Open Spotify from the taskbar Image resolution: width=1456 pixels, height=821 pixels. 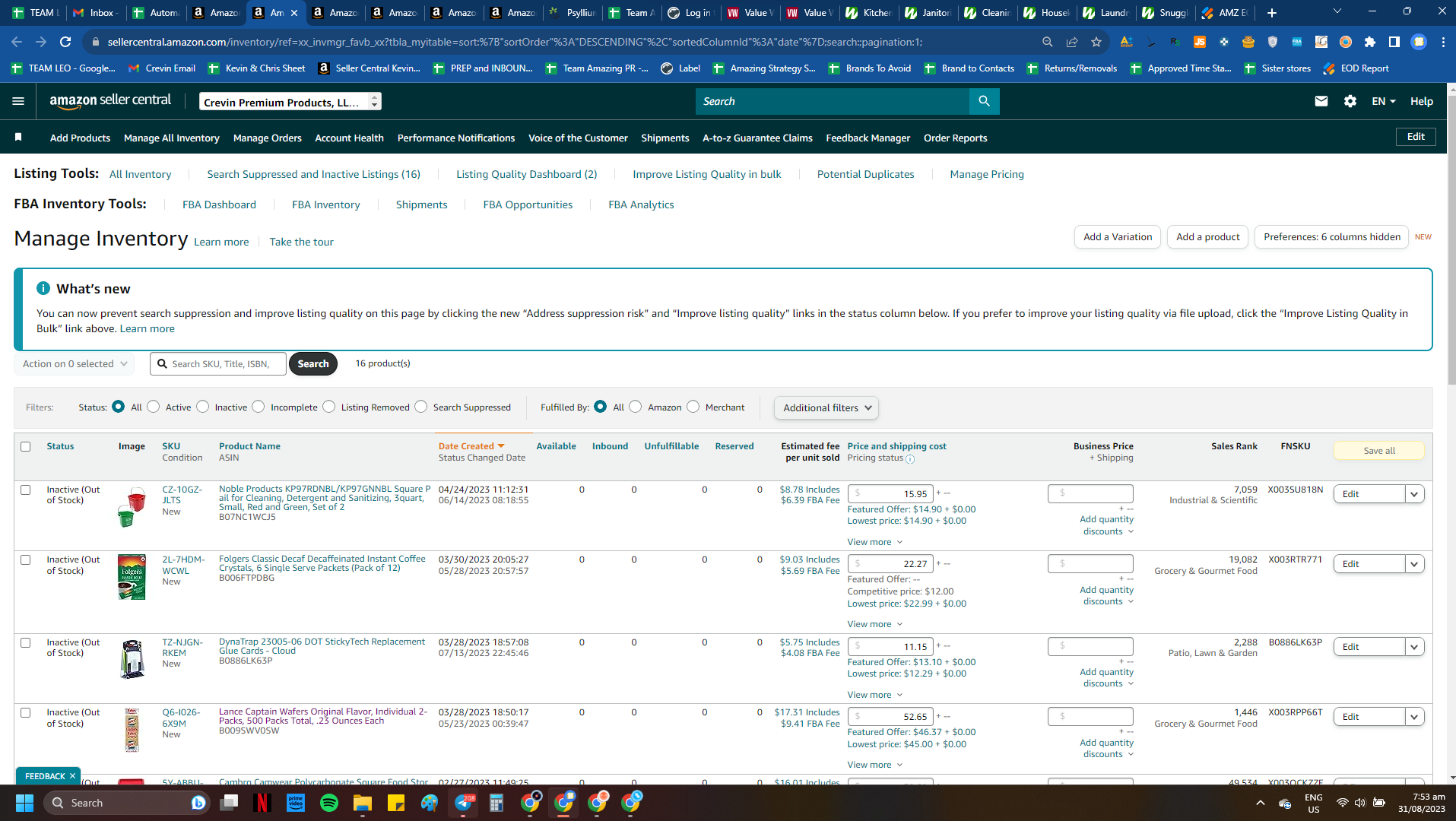(328, 803)
